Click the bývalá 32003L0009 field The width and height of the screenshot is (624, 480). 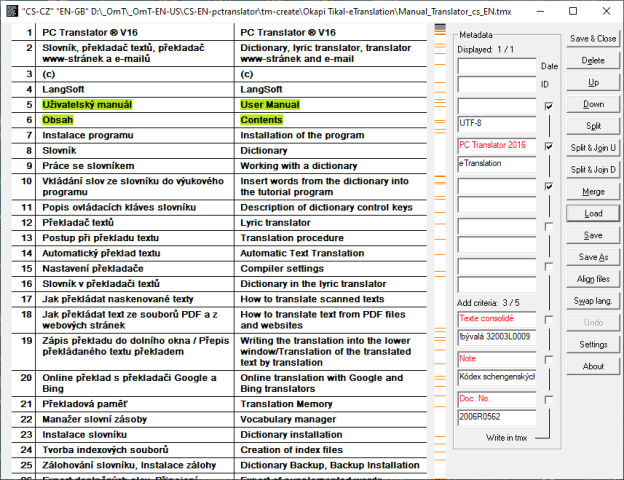tap(497, 337)
